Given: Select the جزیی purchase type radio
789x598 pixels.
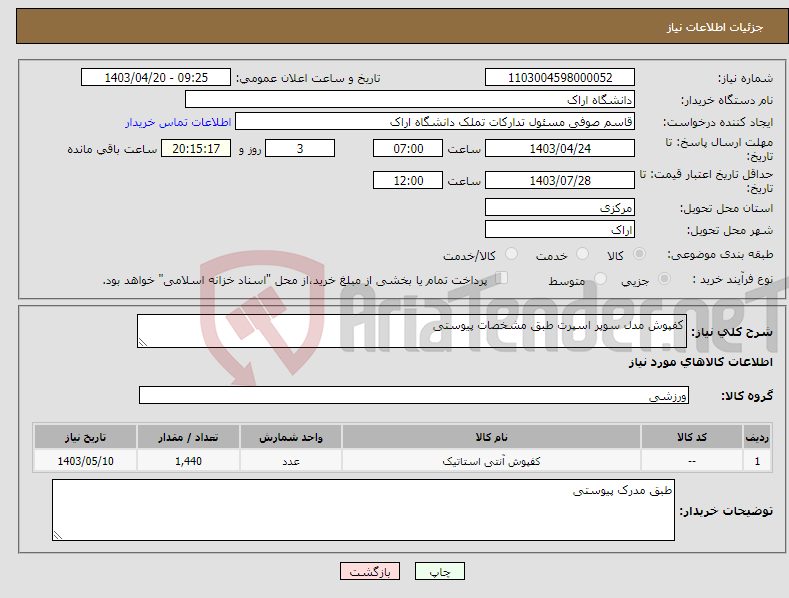Looking at the screenshot, I should 664,278.
